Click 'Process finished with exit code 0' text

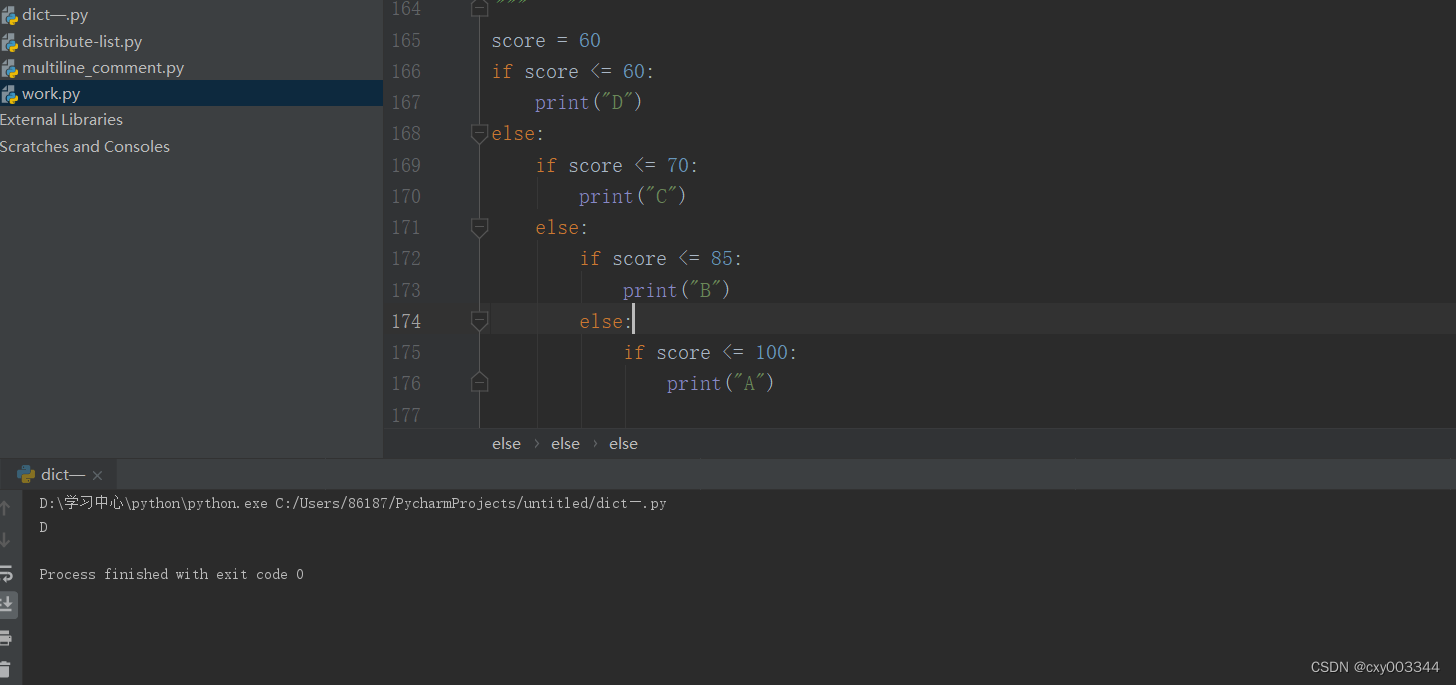pyautogui.click(x=171, y=575)
